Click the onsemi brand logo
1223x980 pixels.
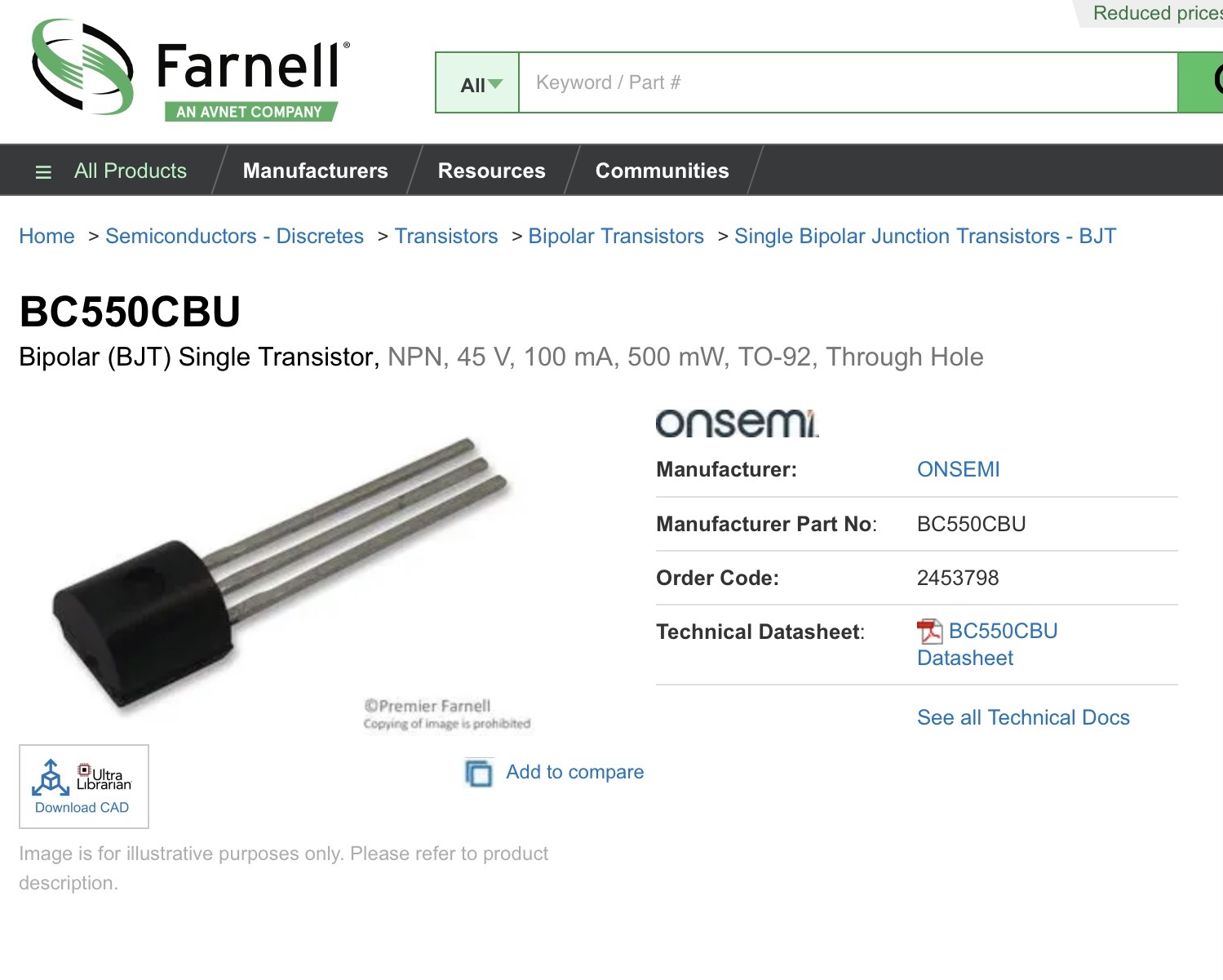click(738, 423)
